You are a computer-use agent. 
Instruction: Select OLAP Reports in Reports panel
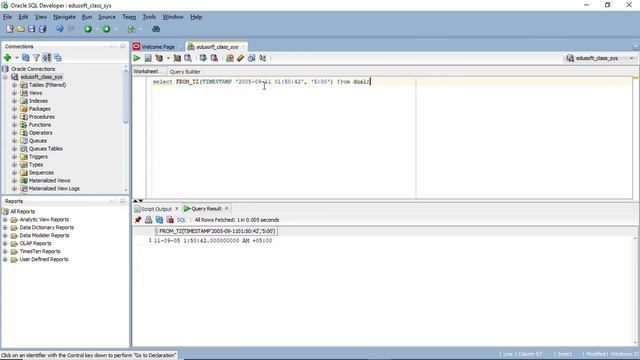click(x=36, y=243)
